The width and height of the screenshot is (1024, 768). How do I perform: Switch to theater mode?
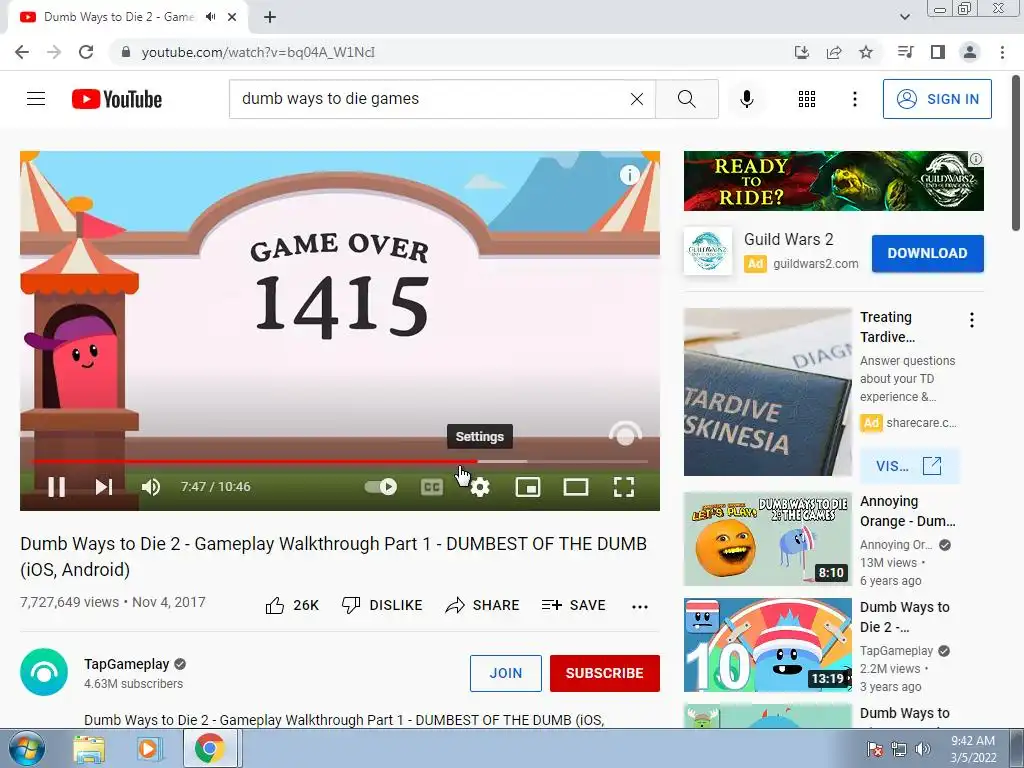click(x=576, y=487)
